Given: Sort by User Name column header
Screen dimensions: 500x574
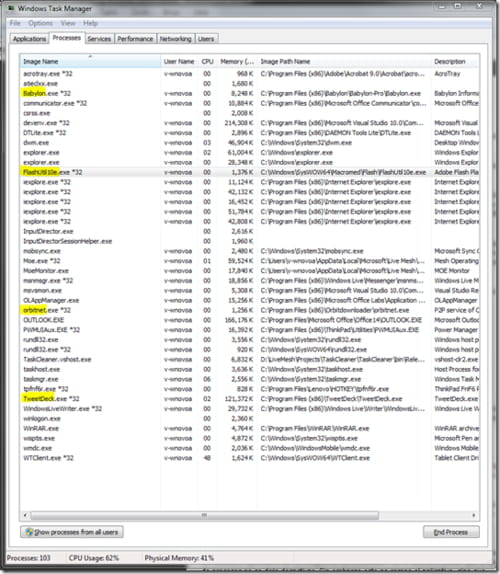Looking at the screenshot, I should pyautogui.click(x=179, y=61).
